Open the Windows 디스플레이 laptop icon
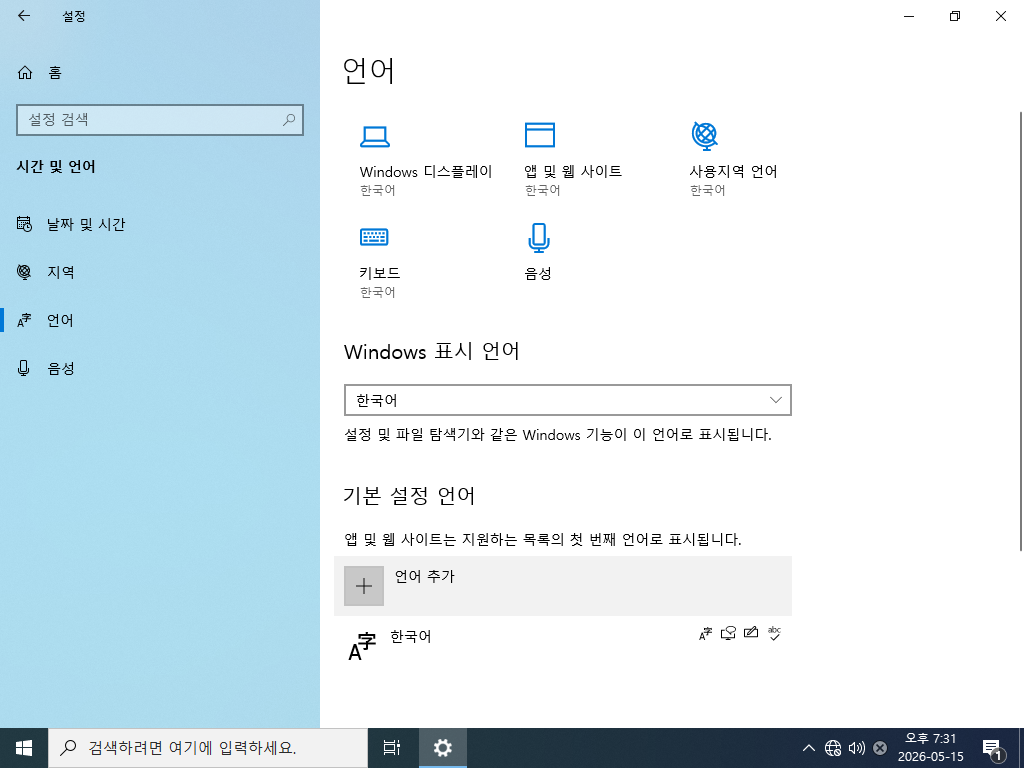Image resolution: width=1024 pixels, height=768 pixels. coord(375,136)
